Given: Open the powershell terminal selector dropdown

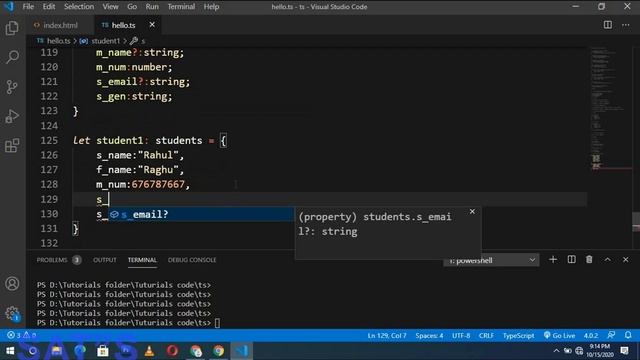Looking at the screenshot, I should click(491, 260).
